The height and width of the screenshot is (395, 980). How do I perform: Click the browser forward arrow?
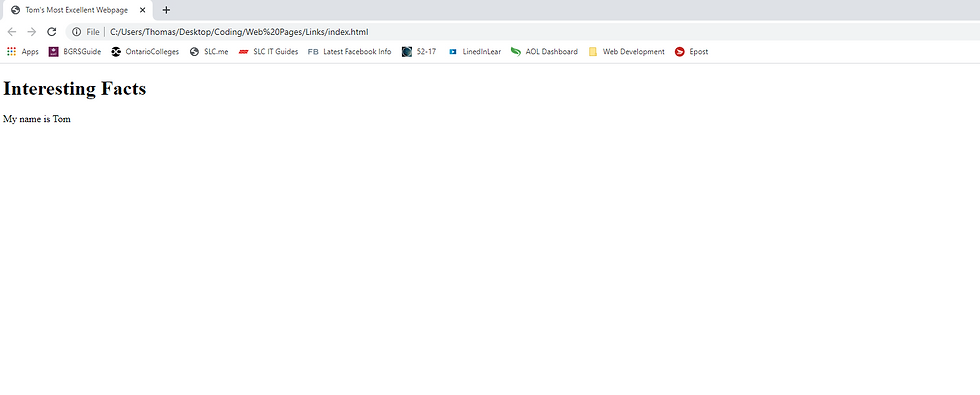pyautogui.click(x=32, y=32)
